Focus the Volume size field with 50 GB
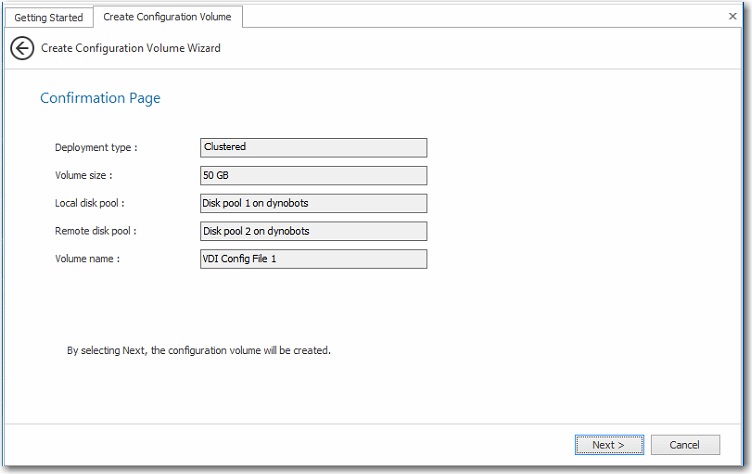The height and width of the screenshot is (474, 752). [313, 175]
